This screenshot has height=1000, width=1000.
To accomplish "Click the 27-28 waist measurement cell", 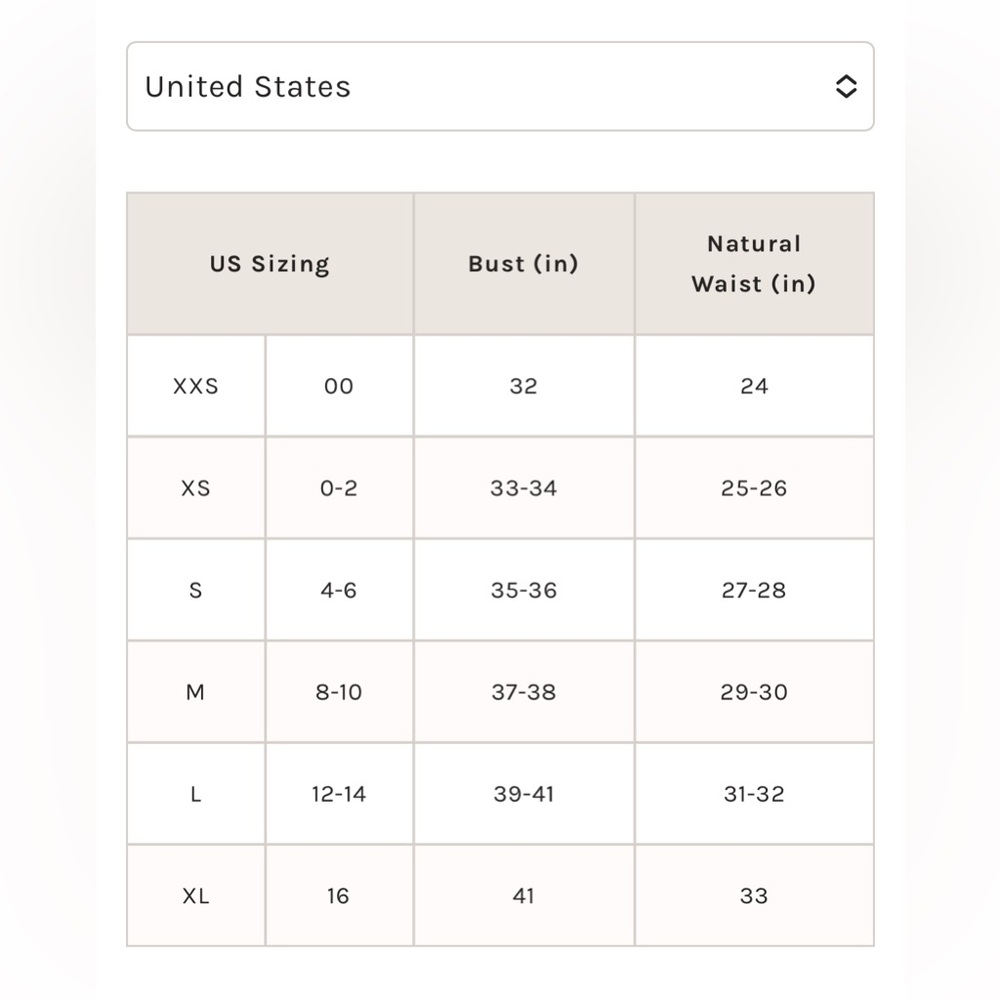I will (x=754, y=590).
